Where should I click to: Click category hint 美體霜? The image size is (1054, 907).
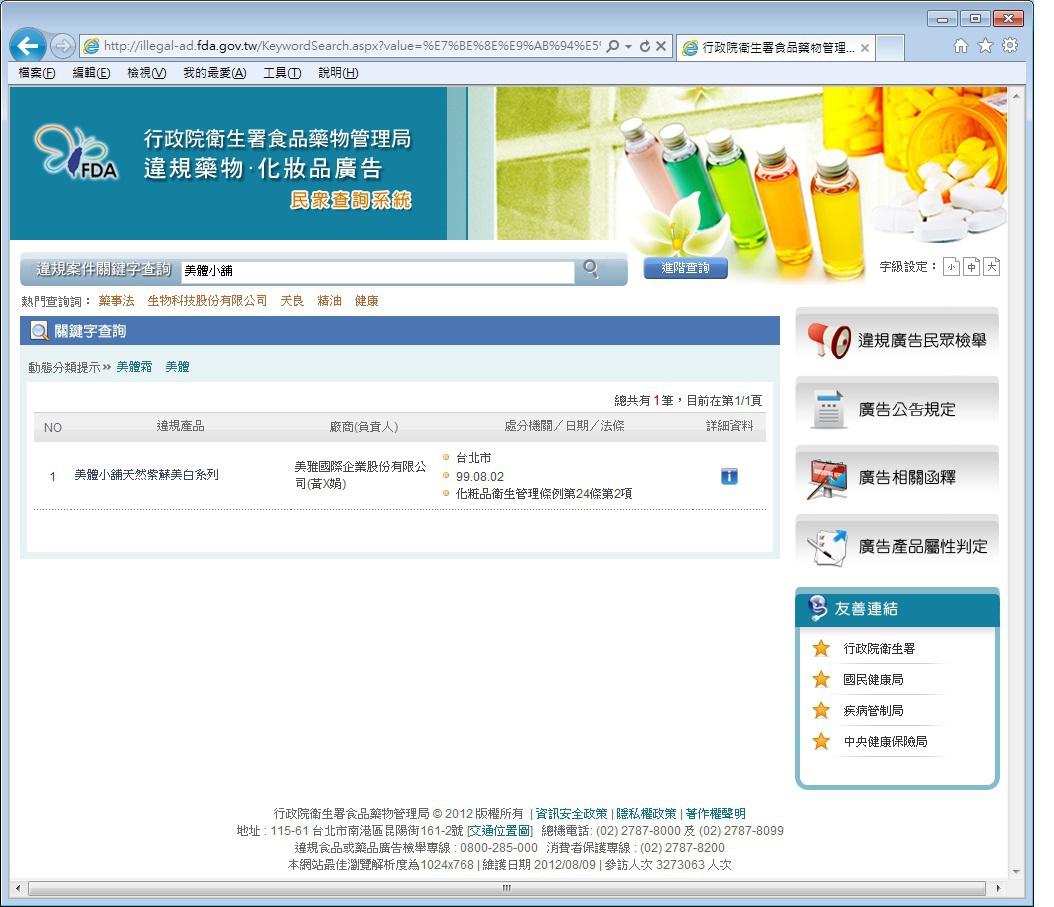pos(134,367)
